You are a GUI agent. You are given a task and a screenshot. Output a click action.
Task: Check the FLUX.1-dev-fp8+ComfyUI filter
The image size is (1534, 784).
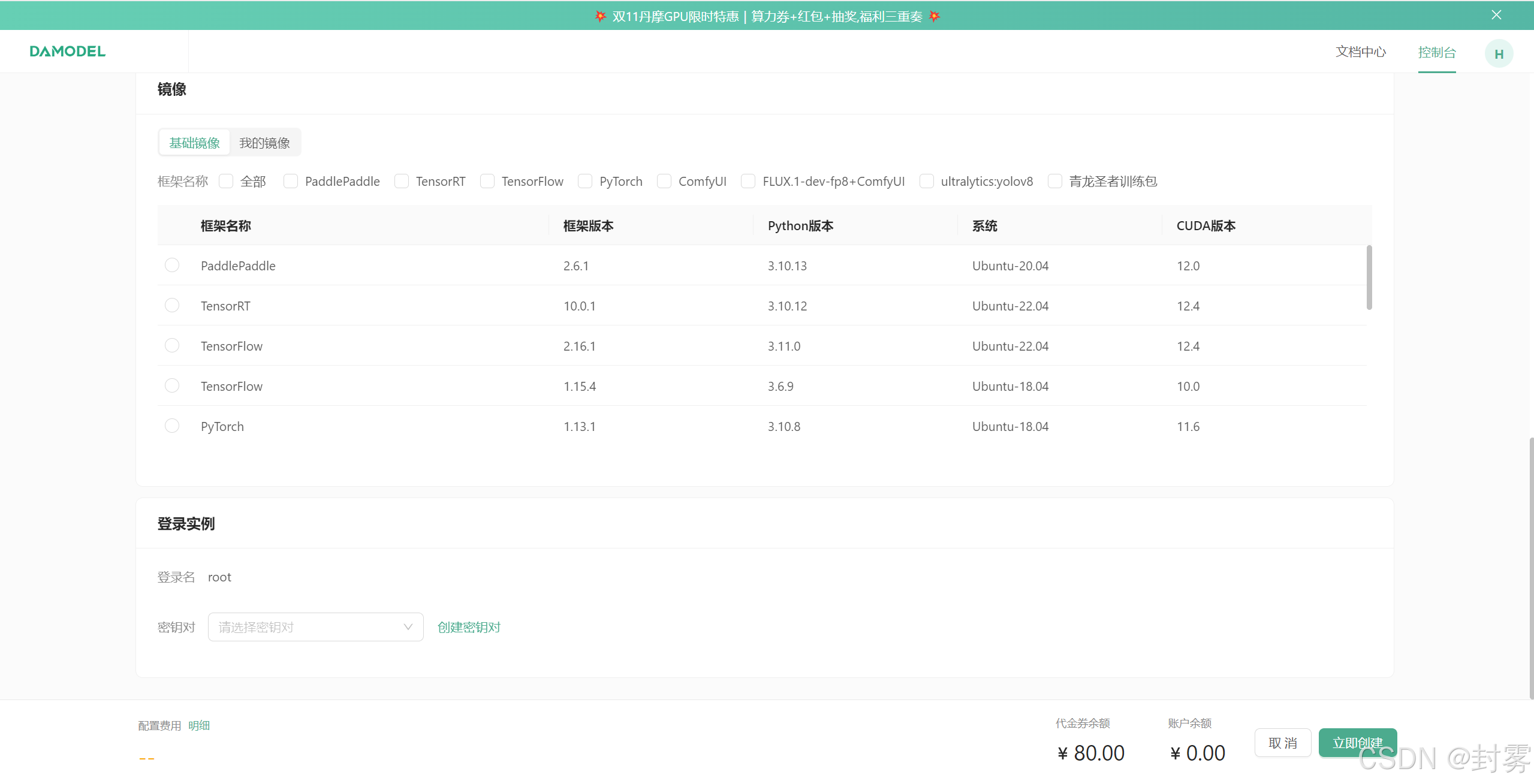pyautogui.click(x=748, y=181)
